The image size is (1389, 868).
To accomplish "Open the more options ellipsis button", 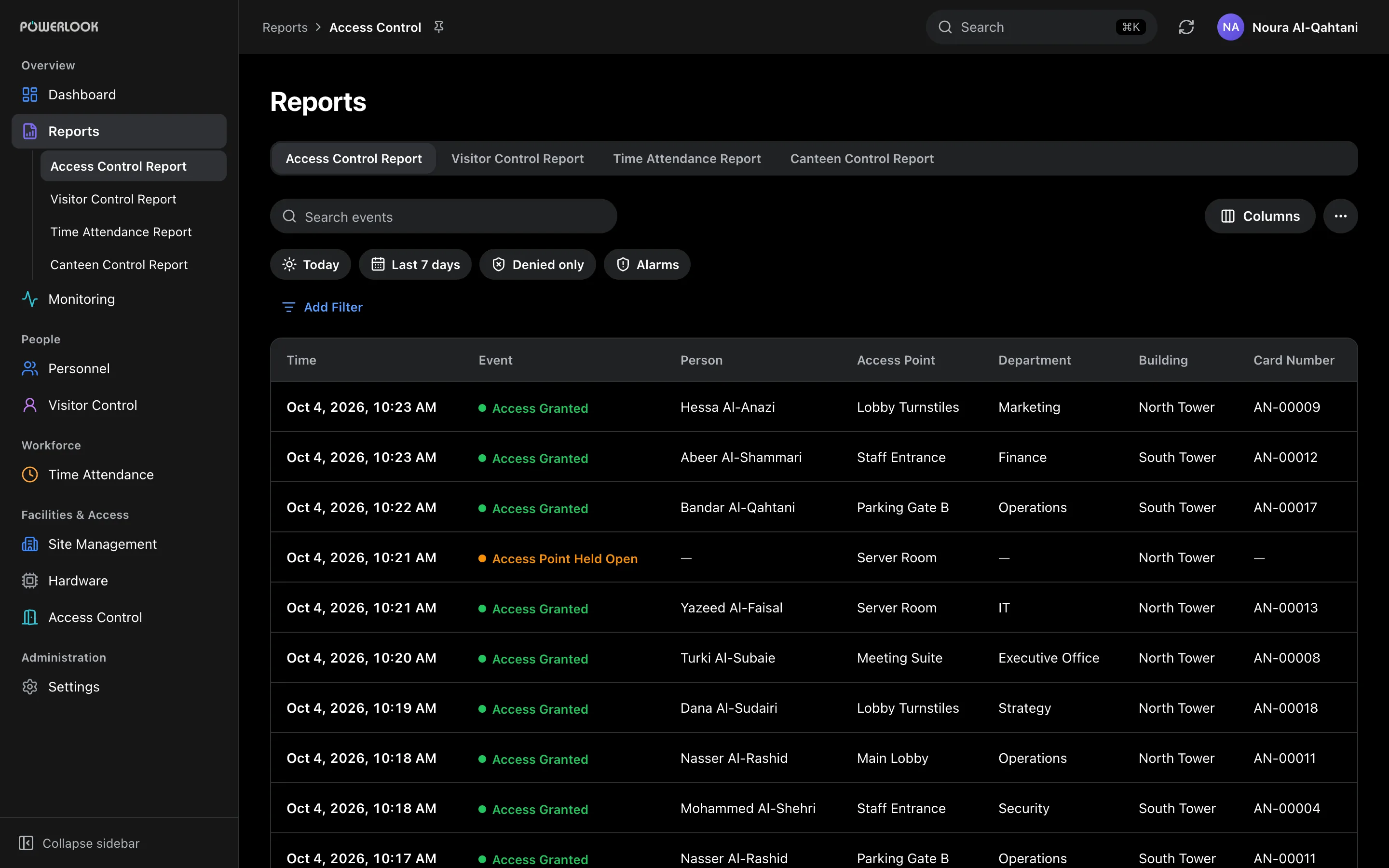I will [x=1341, y=217].
